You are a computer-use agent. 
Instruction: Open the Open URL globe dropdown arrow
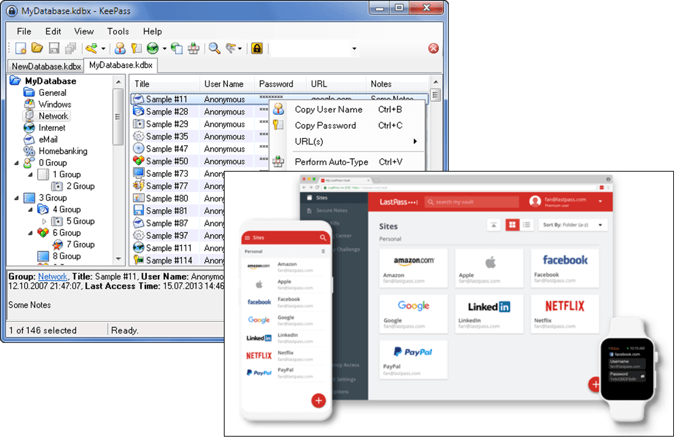point(164,49)
